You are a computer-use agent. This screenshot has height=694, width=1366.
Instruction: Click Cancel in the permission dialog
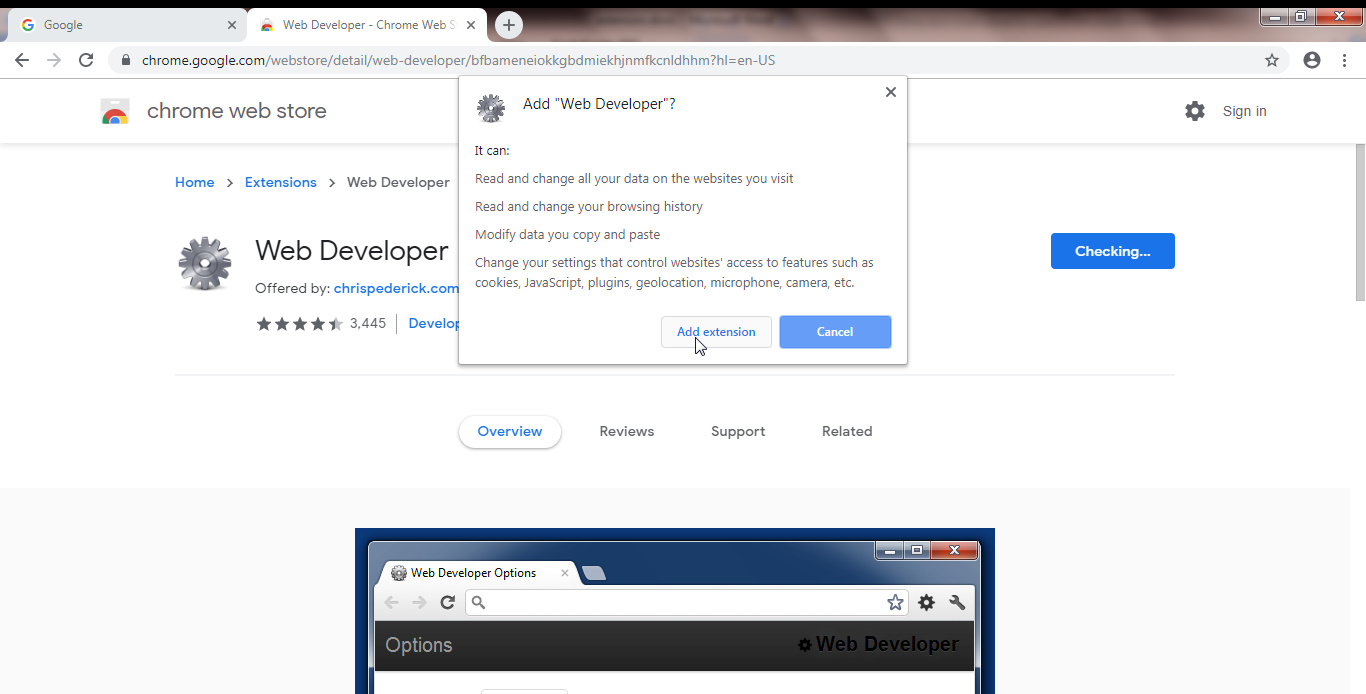[x=835, y=332]
